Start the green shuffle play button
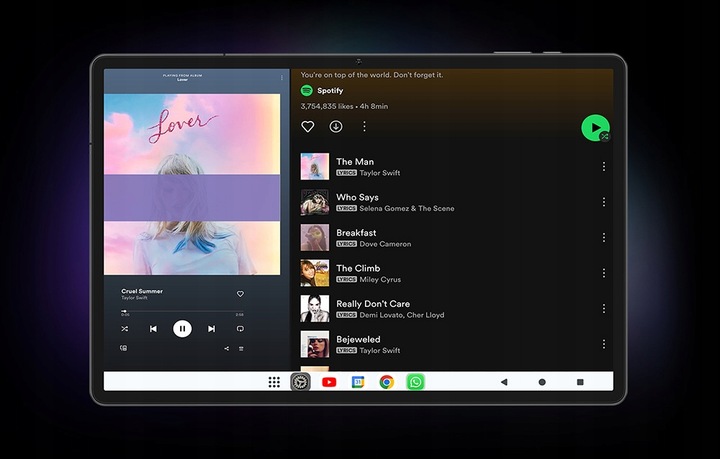The width and height of the screenshot is (720, 459). 595,128
